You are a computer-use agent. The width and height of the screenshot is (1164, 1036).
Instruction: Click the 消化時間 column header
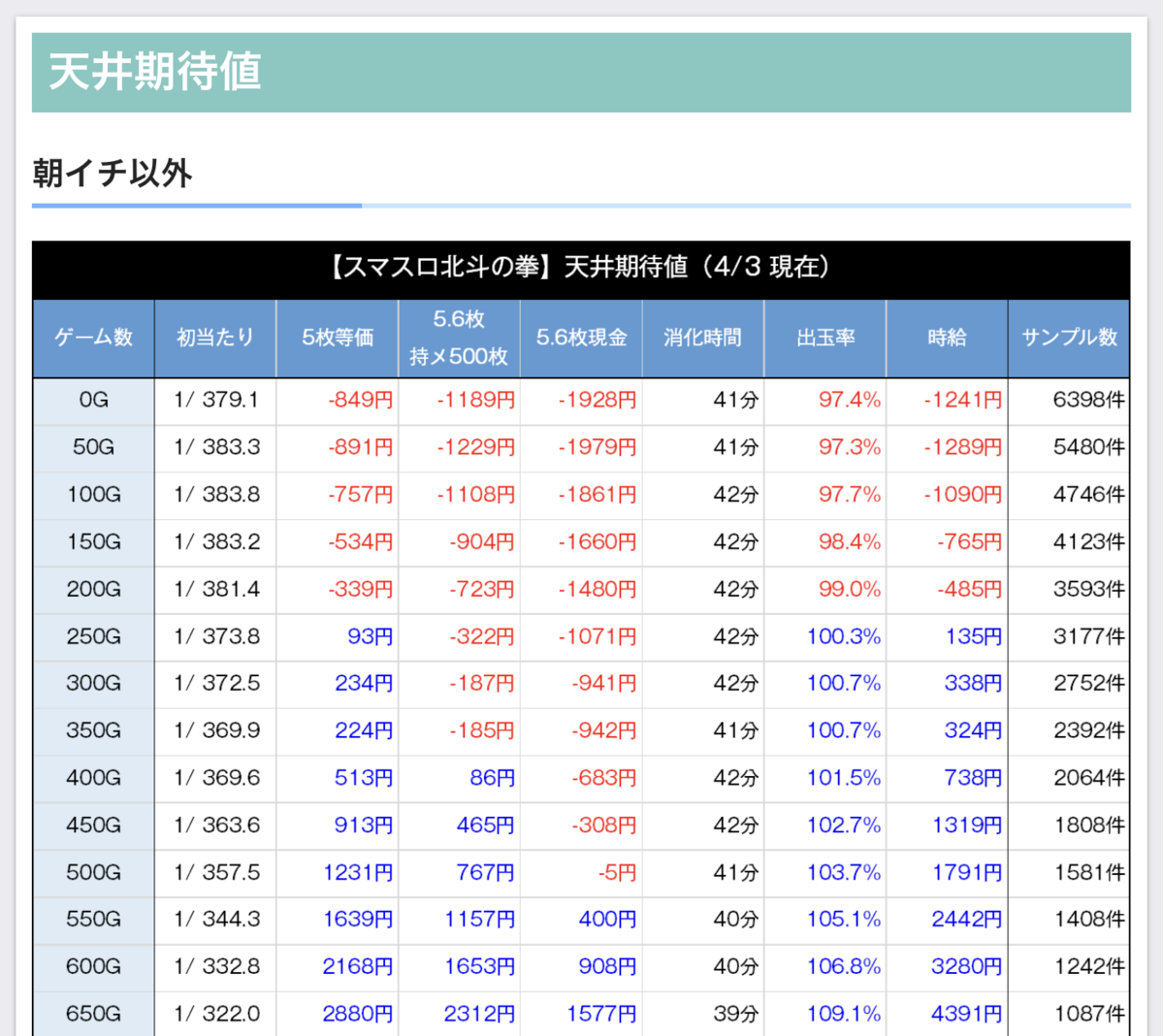(x=703, y=338)
